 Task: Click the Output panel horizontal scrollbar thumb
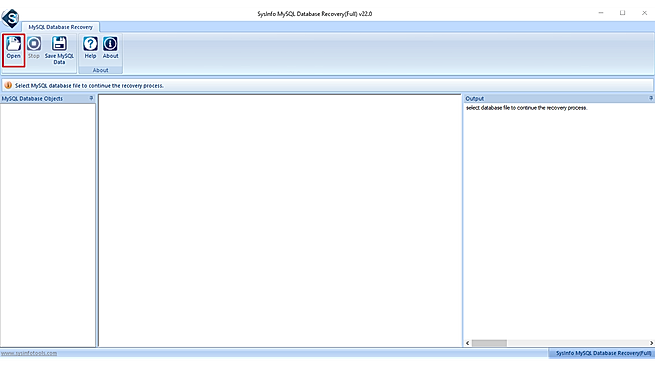click(489, 343)
